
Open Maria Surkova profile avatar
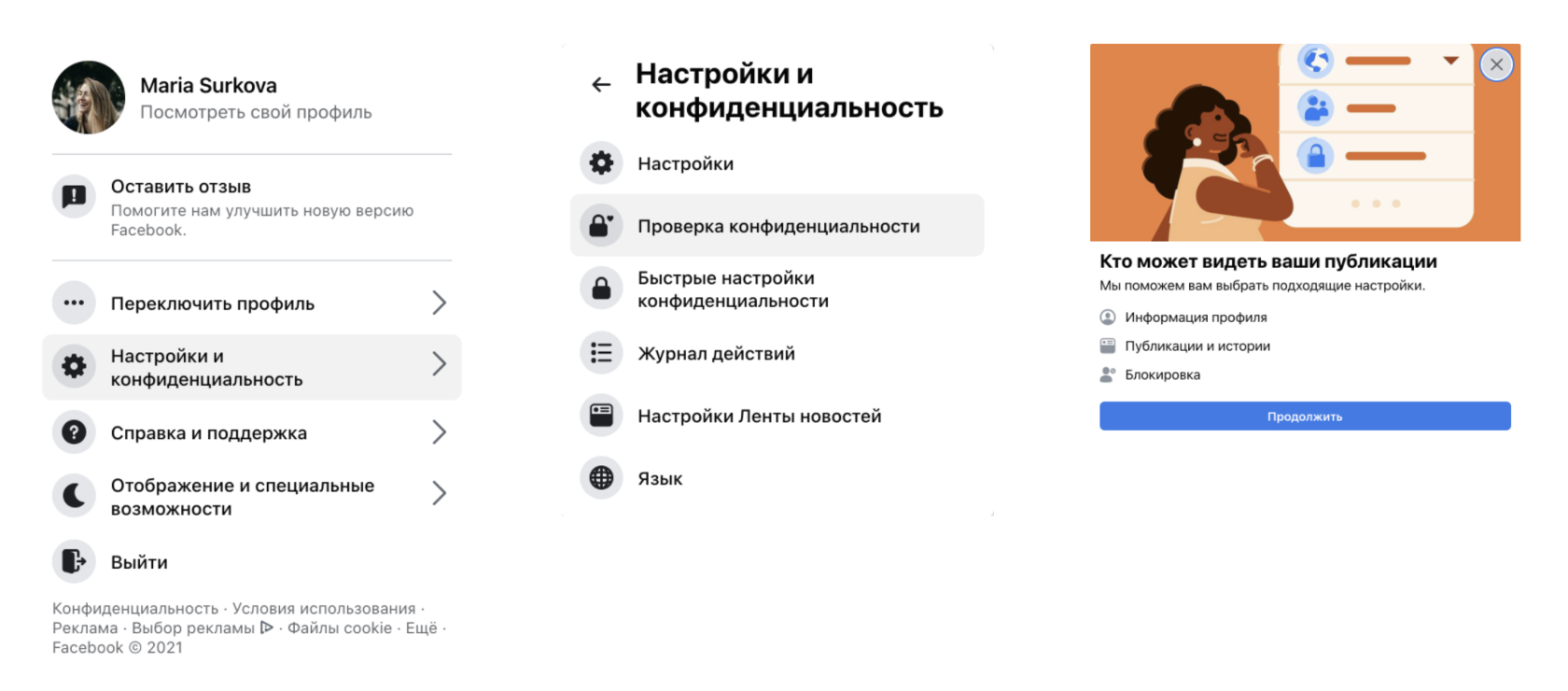[89, 98]
